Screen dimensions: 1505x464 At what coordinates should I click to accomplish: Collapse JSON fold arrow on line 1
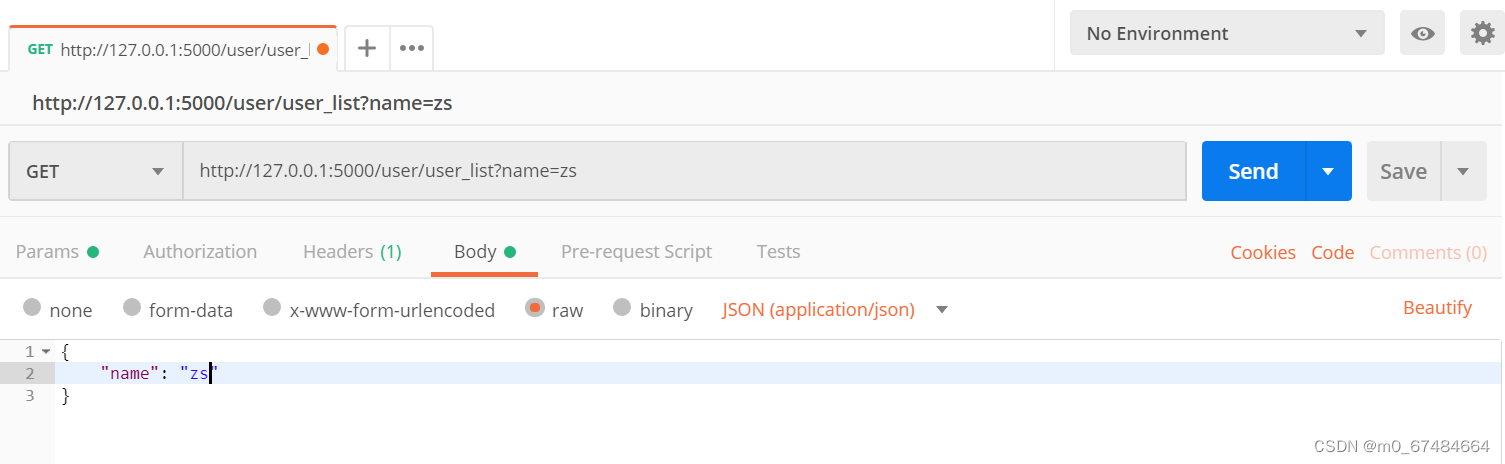(x=46, y=351)
